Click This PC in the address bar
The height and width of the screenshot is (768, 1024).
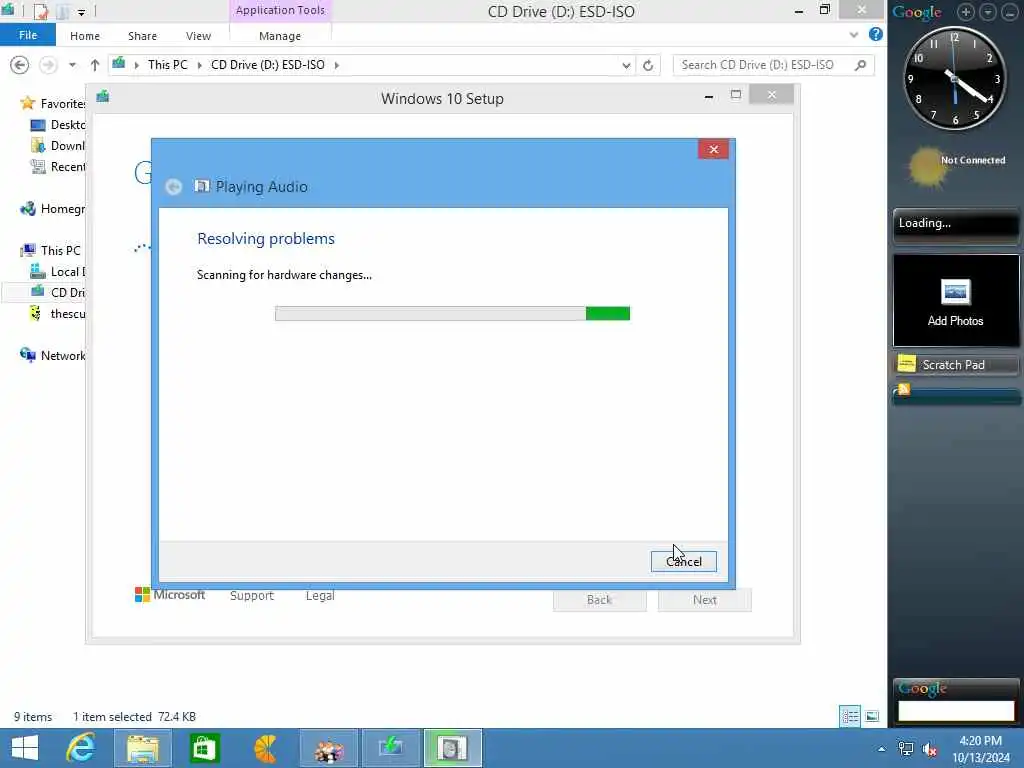[167, 65]
